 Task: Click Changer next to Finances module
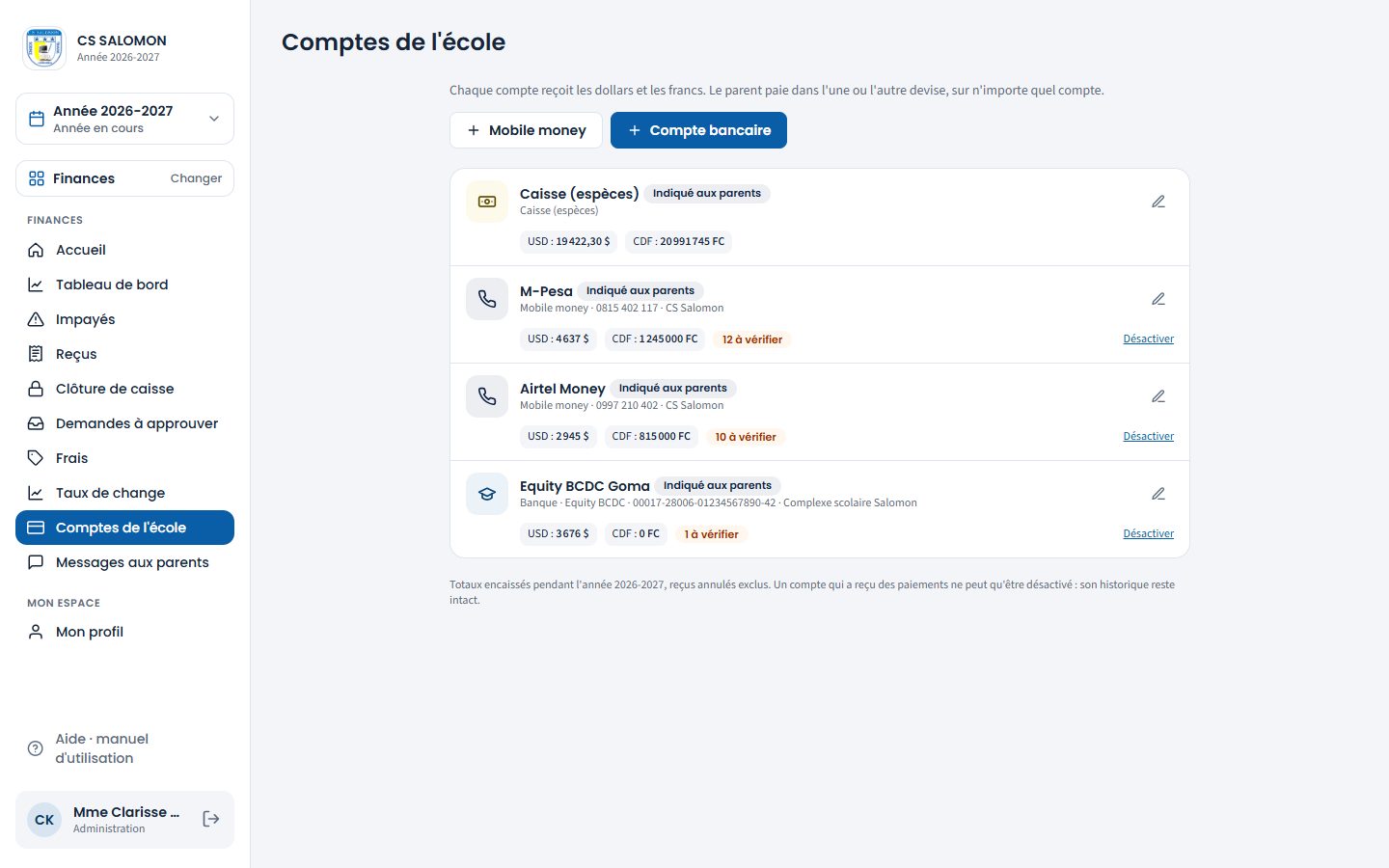coord(196,178)
